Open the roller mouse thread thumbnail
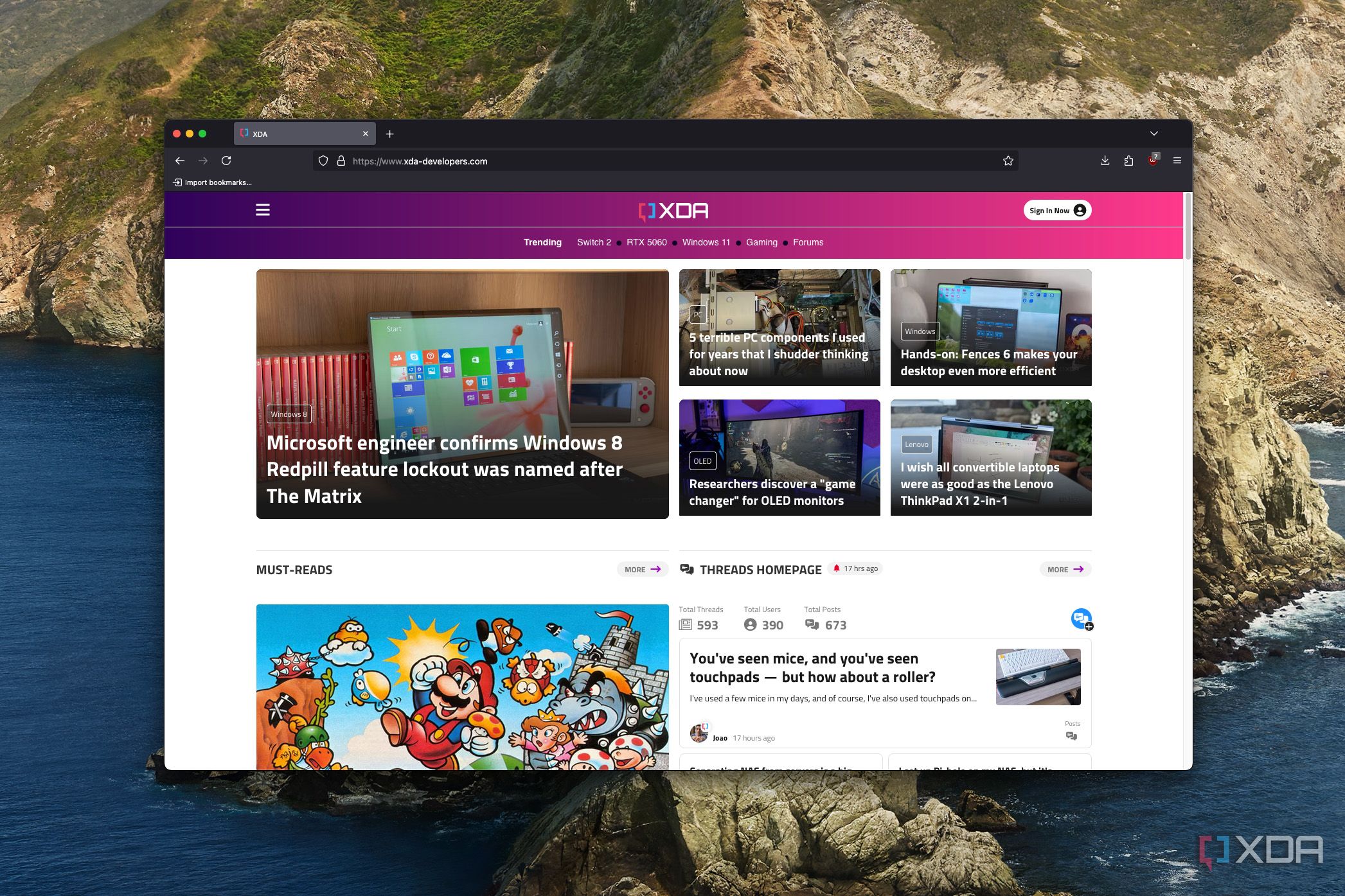 pyautogui.click(x=1037, y=676)
